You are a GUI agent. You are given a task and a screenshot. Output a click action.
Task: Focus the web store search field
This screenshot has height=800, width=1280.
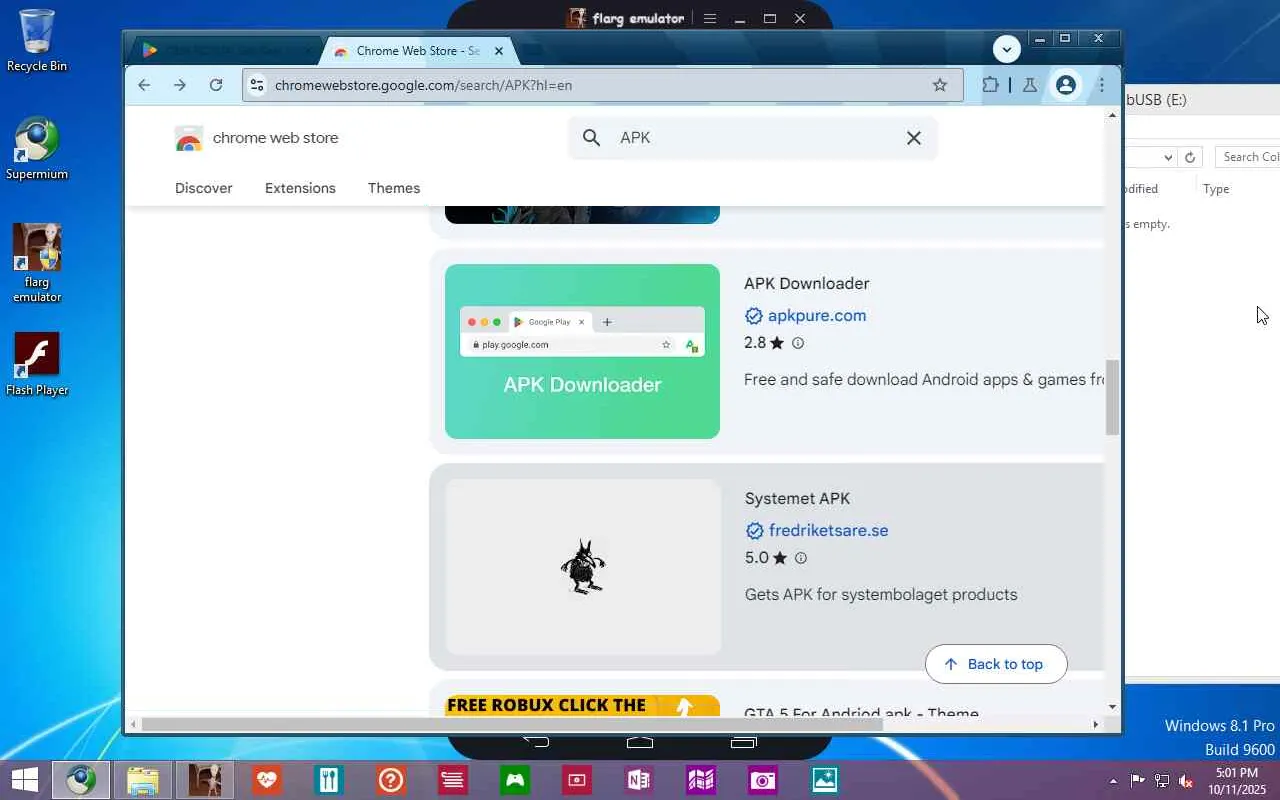click(752, 138)
